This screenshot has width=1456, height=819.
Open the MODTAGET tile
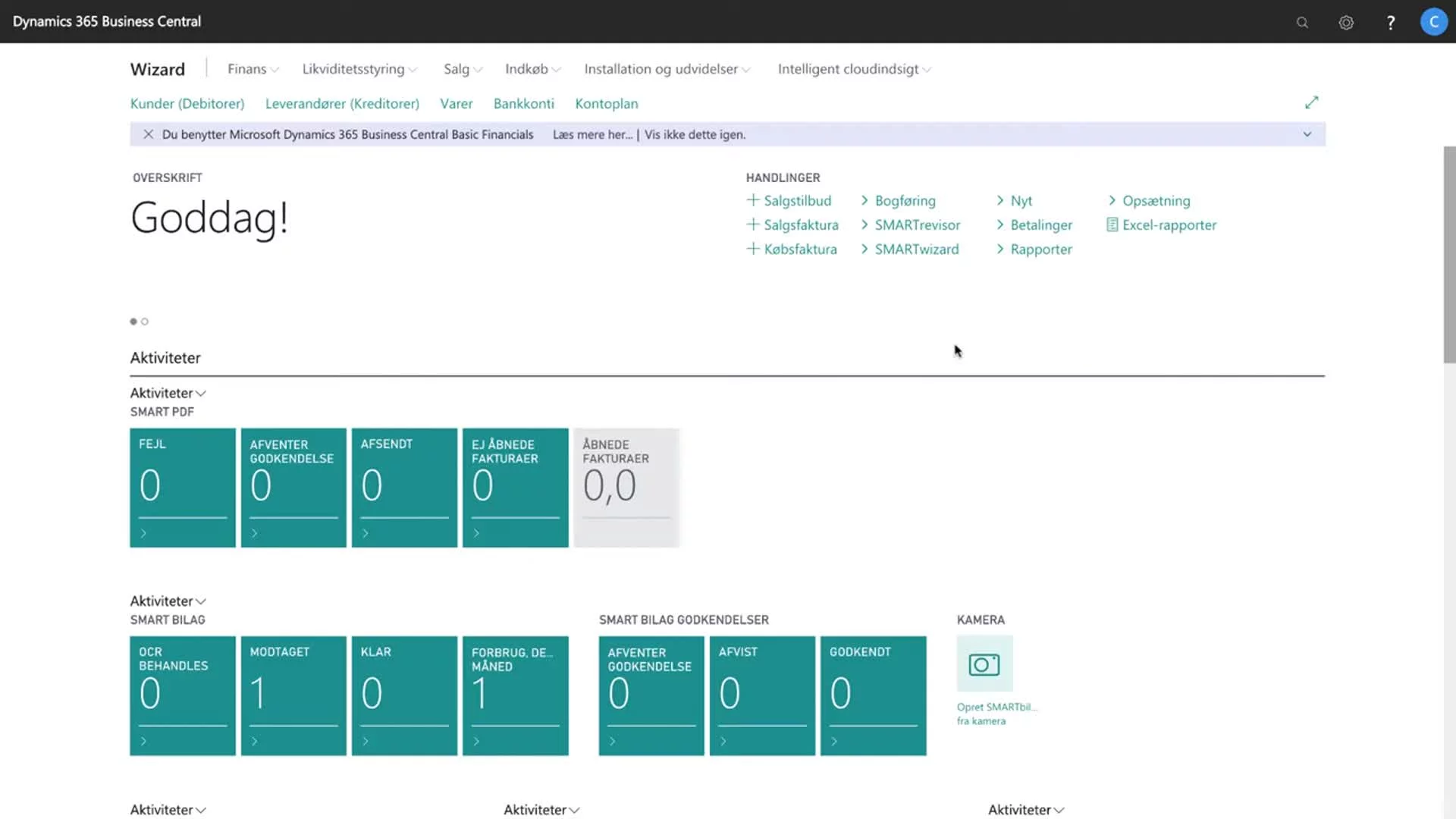(x=293, y=695)
